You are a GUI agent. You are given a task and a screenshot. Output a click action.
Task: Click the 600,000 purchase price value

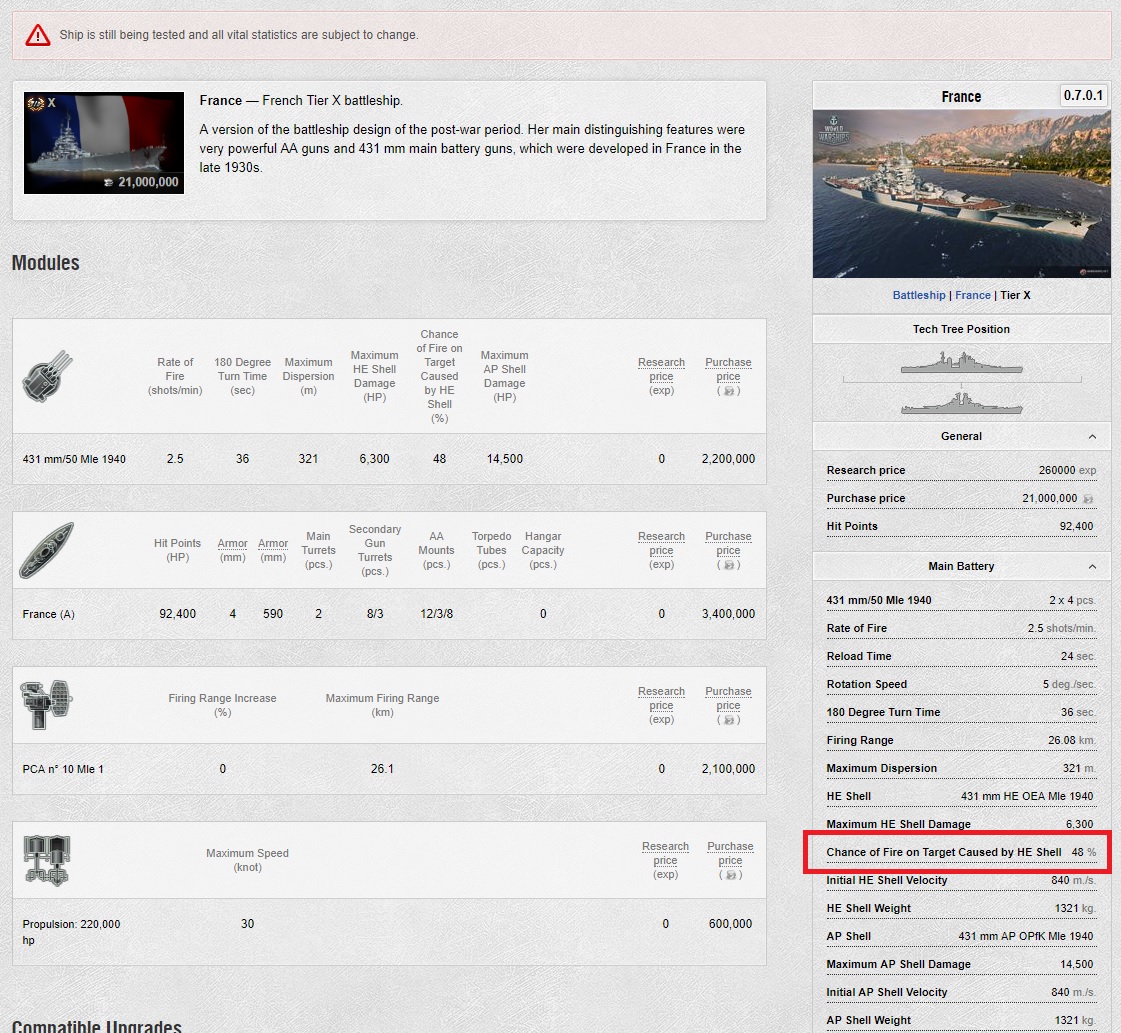(730, 924)
